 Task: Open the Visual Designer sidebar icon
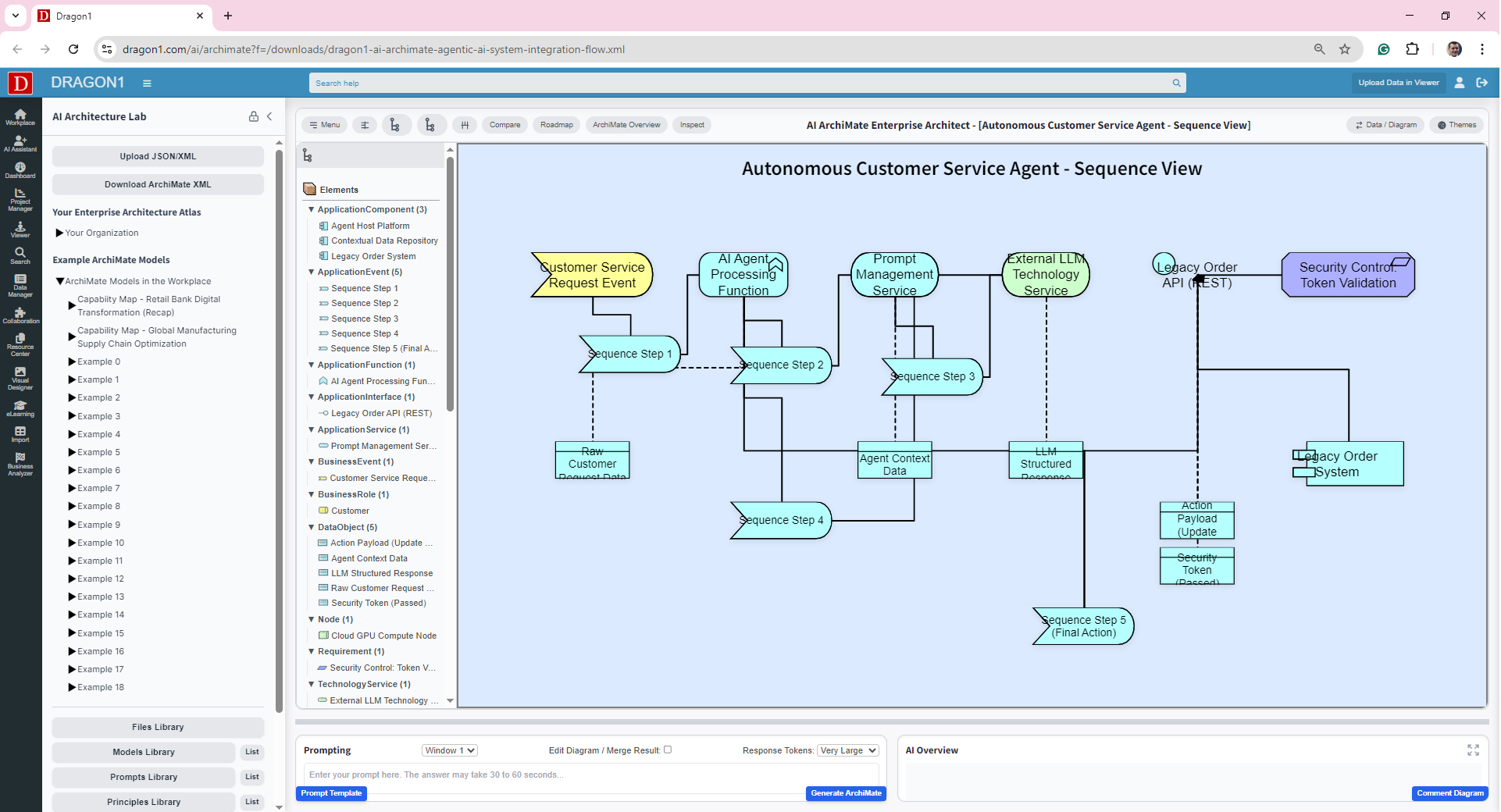click(20, 378)
